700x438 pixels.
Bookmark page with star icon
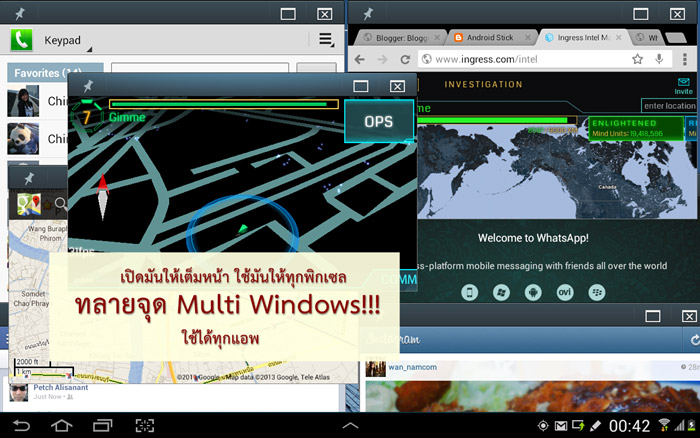pos(638,59)
